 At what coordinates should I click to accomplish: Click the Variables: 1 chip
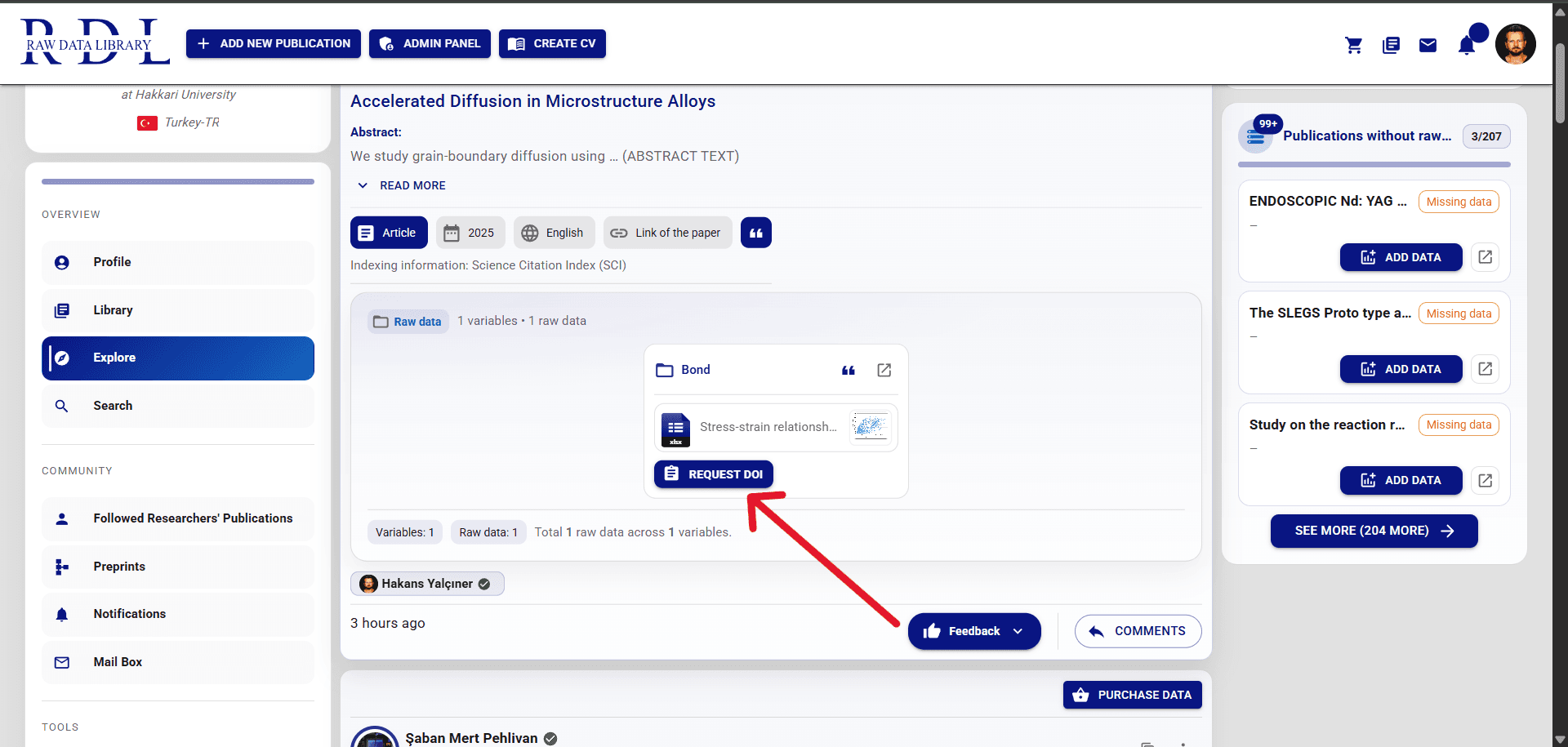tap(404, 532)
